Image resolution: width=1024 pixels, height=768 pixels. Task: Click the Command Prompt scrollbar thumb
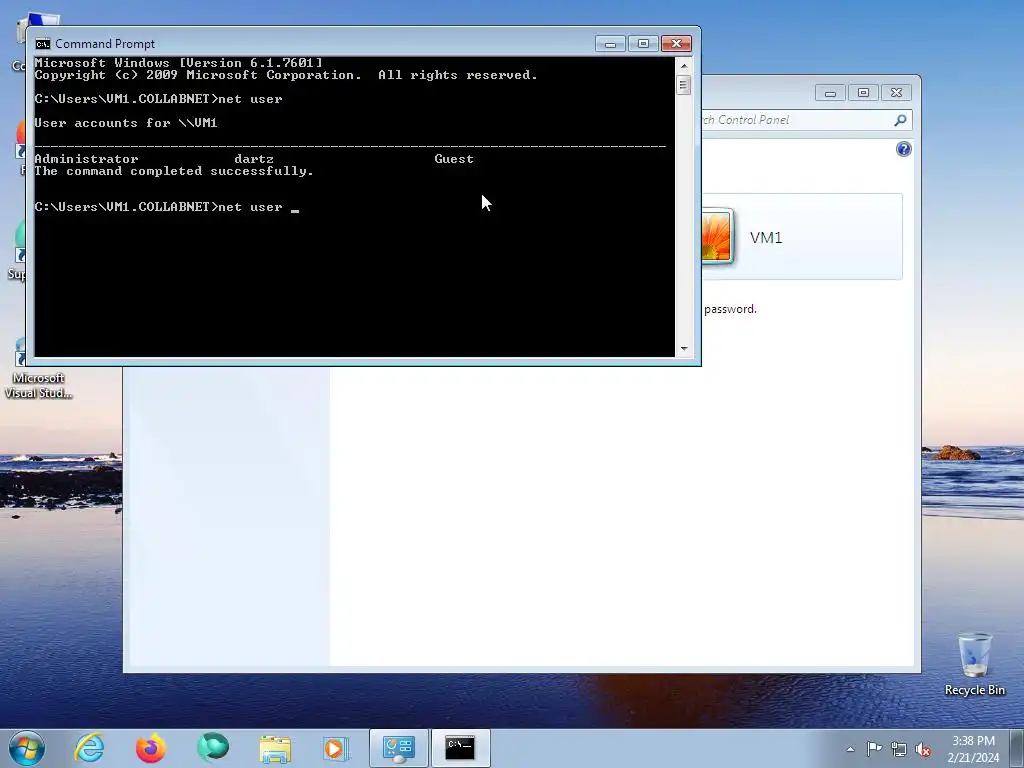[x=684, y=85]
